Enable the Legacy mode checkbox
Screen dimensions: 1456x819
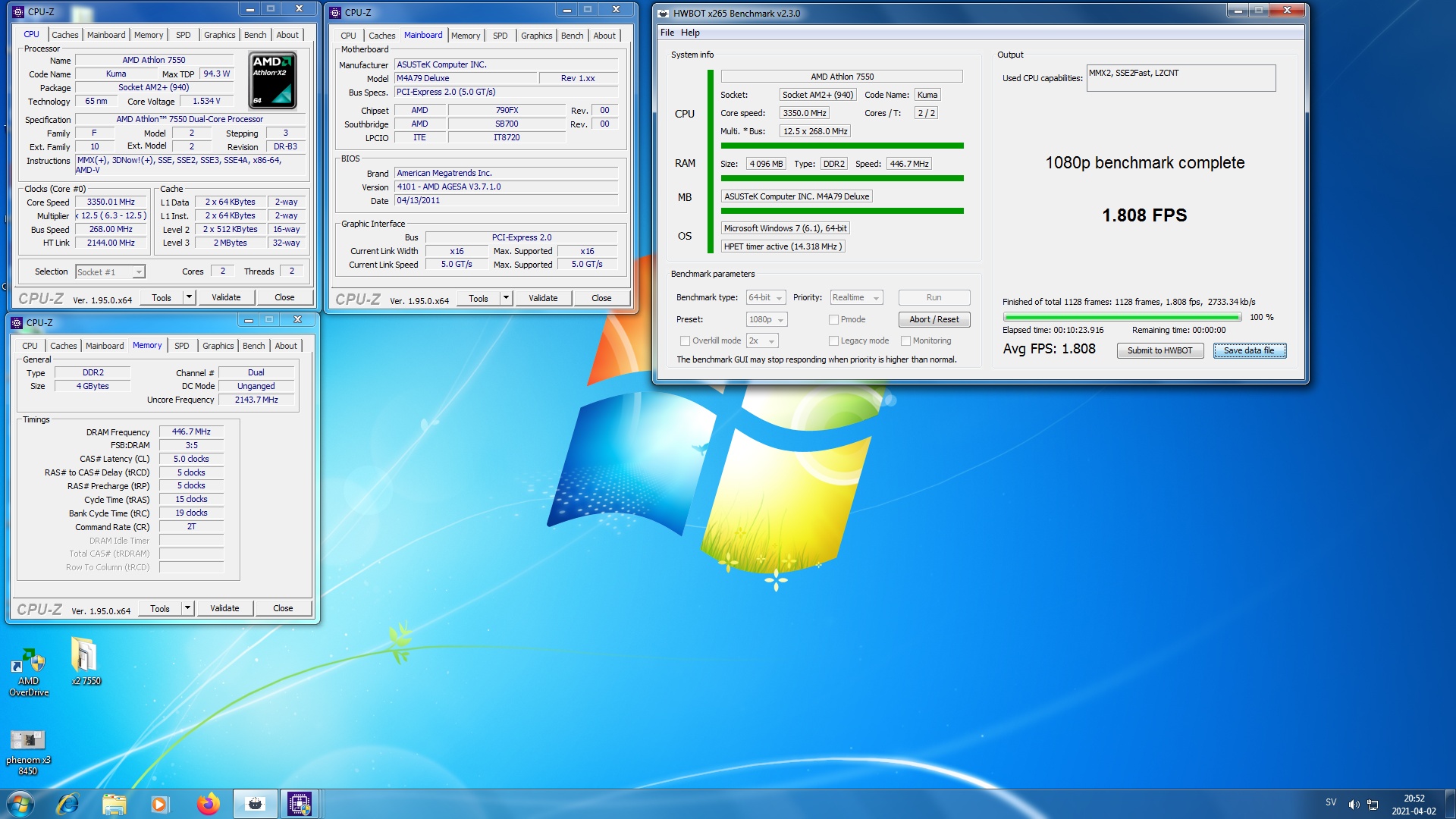click(x=833, y=341)
